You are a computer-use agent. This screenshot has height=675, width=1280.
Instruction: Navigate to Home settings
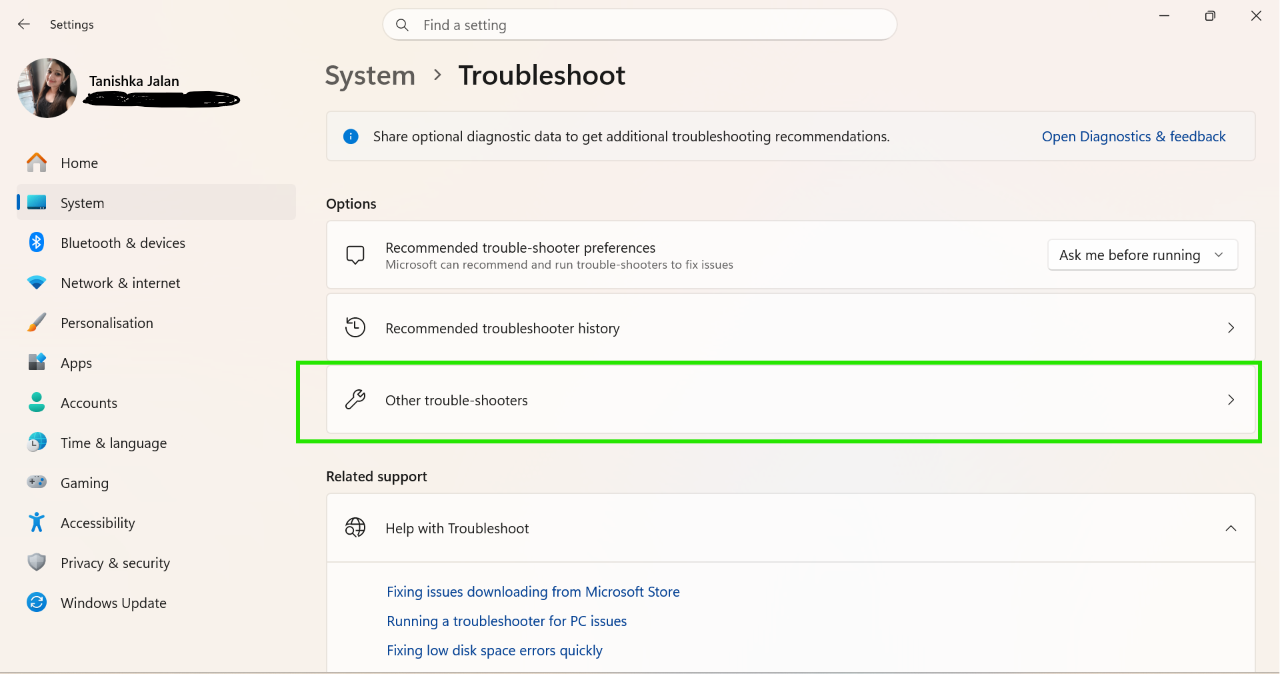click(x=156, y=163)
